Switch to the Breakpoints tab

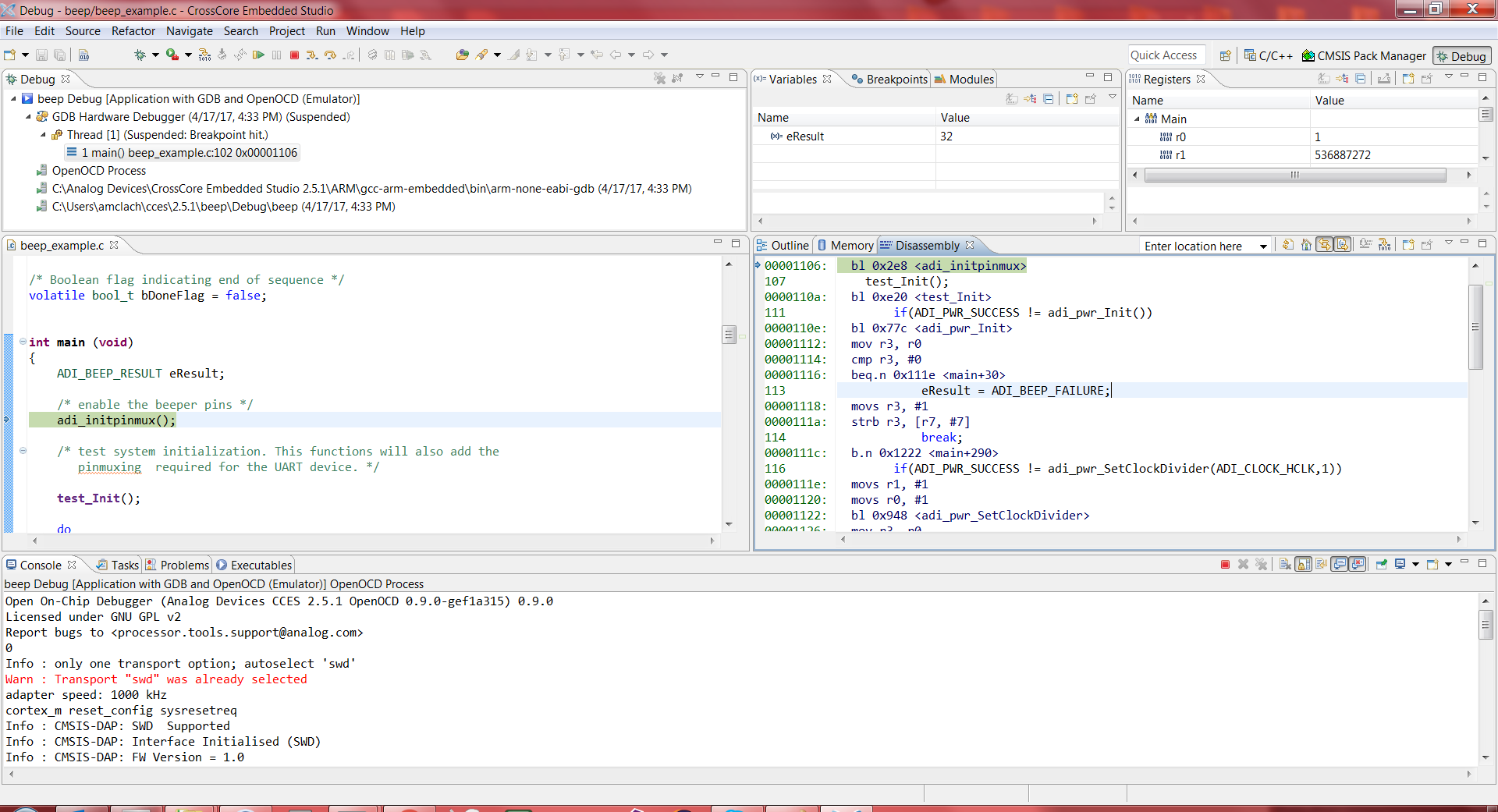889,80
